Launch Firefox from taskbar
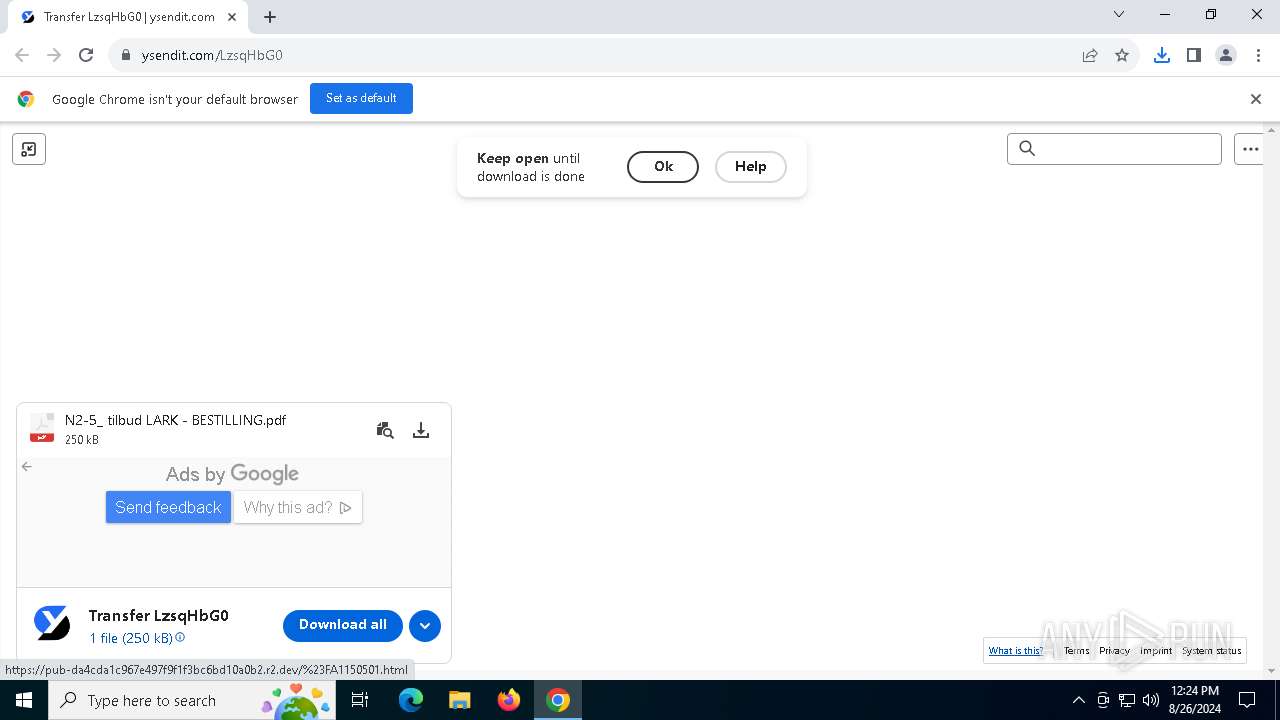1280x720 pixels. tap(509, 700)
